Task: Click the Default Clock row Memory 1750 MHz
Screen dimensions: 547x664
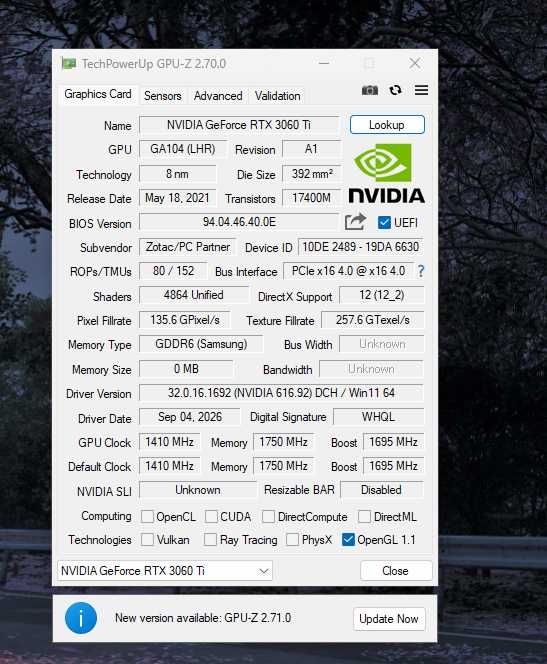Action: pyautogui.click(x=283, y=466)
